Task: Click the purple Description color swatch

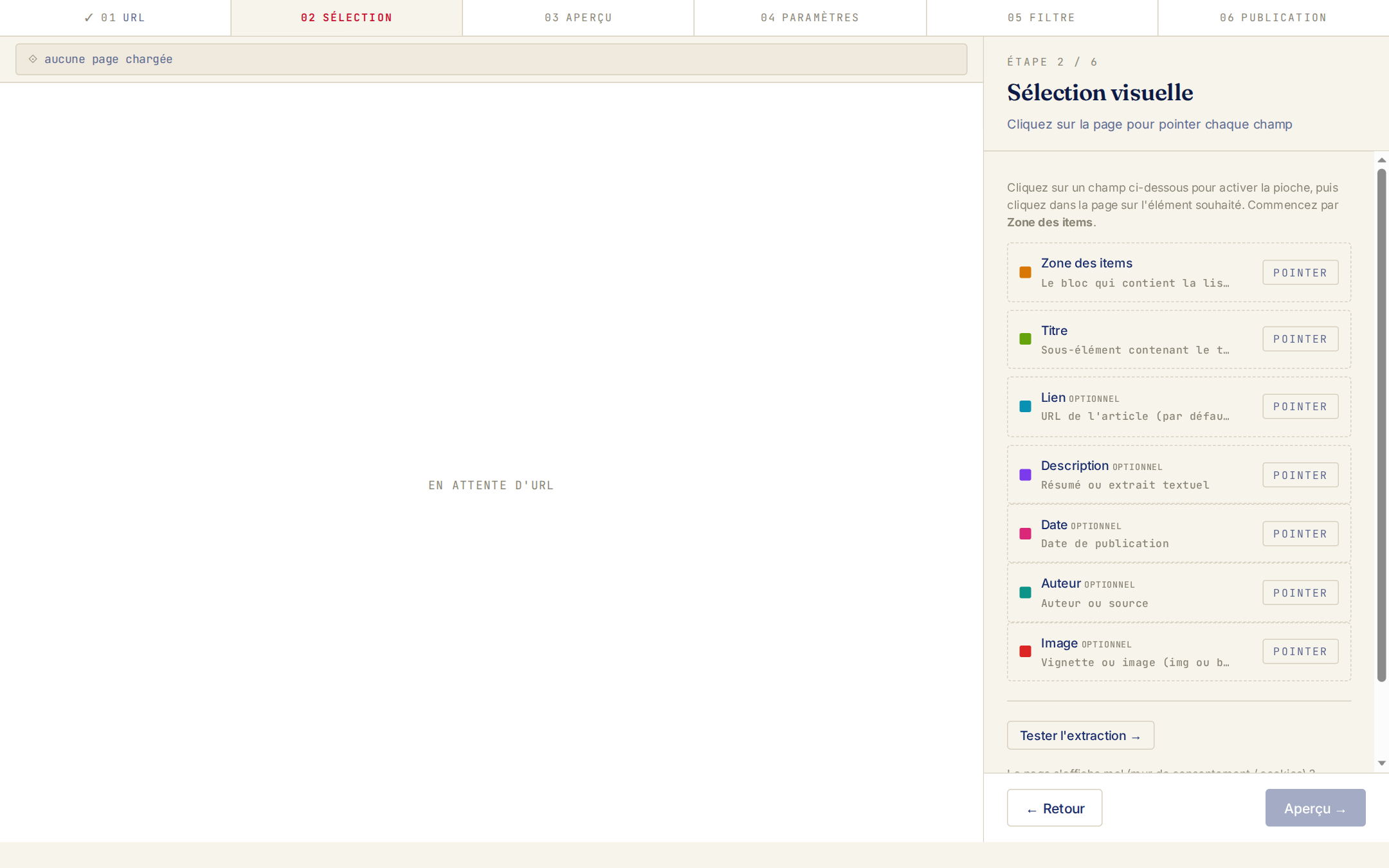Action: tap(1026, 475)
